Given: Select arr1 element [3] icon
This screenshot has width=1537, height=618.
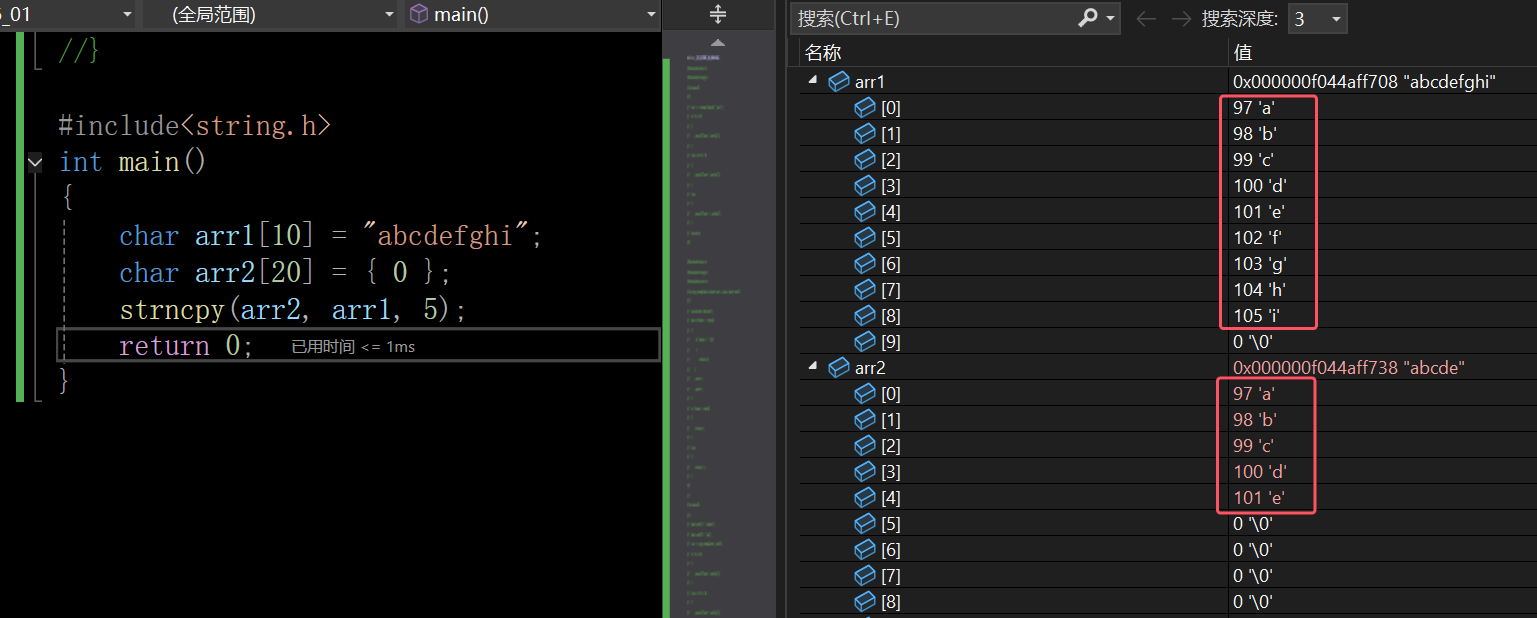Looking at the screenshot, I should [864, 186].
